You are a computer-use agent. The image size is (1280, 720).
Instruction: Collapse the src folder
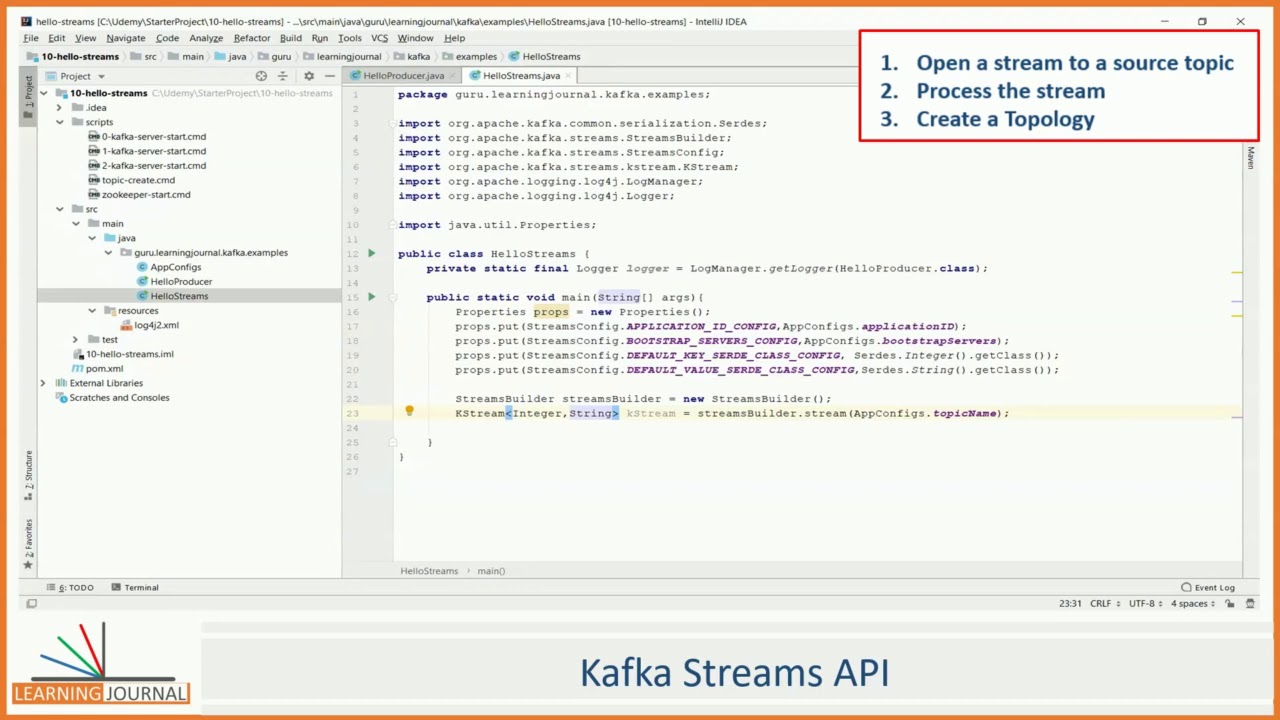tap(59, 209)
